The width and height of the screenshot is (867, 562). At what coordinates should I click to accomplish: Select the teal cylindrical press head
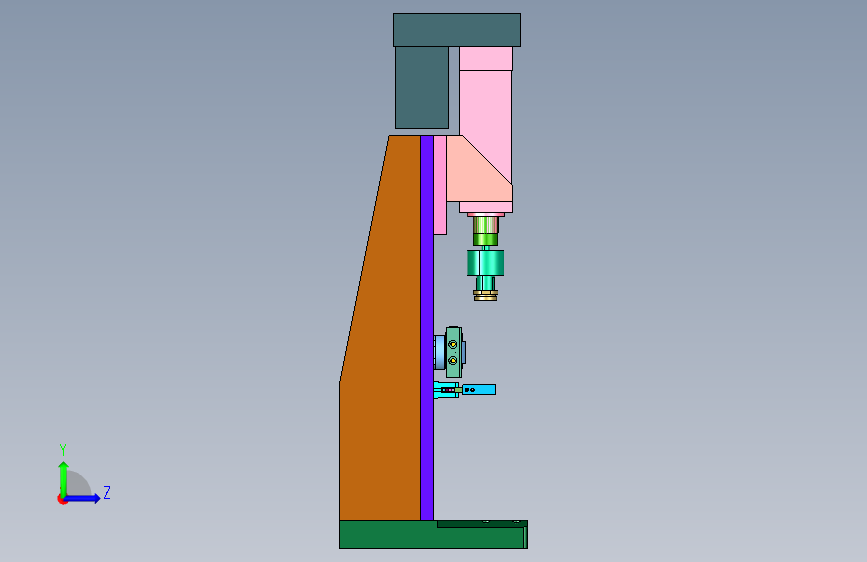coord(485,263)
